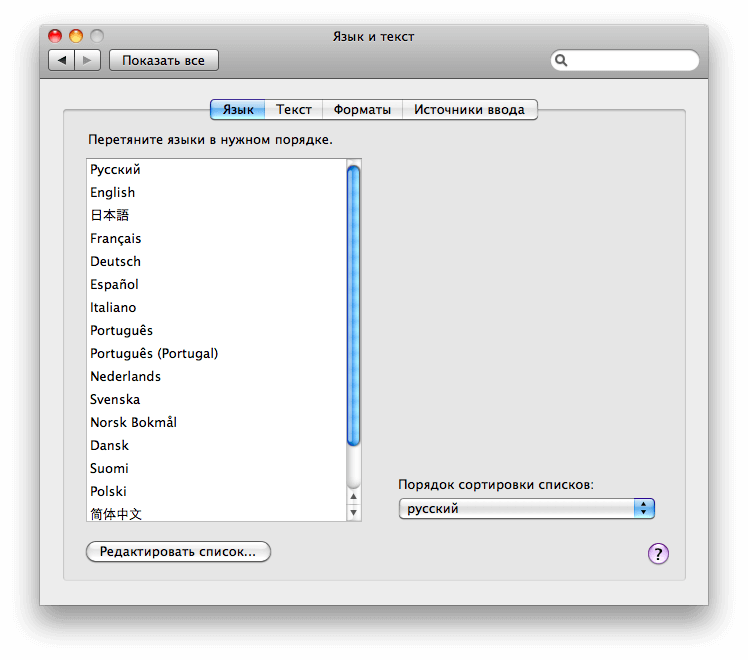The width and height of the screenshot is (748, 660).
Task: Go forward with the right arrow button
Action: pyautogui.click(x=87, y=60)
